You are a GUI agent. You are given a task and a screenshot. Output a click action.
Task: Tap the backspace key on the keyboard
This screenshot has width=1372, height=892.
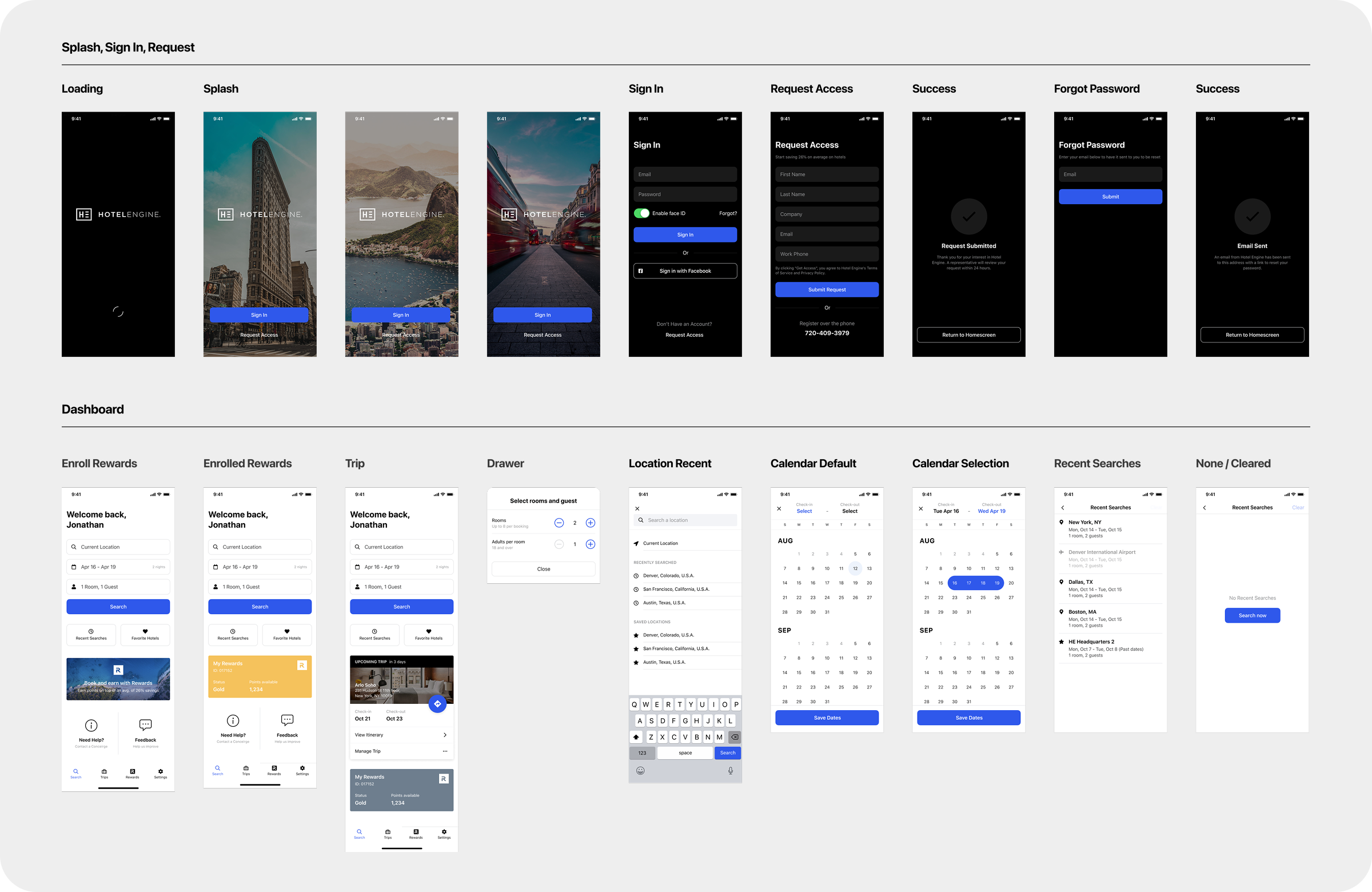735,737
